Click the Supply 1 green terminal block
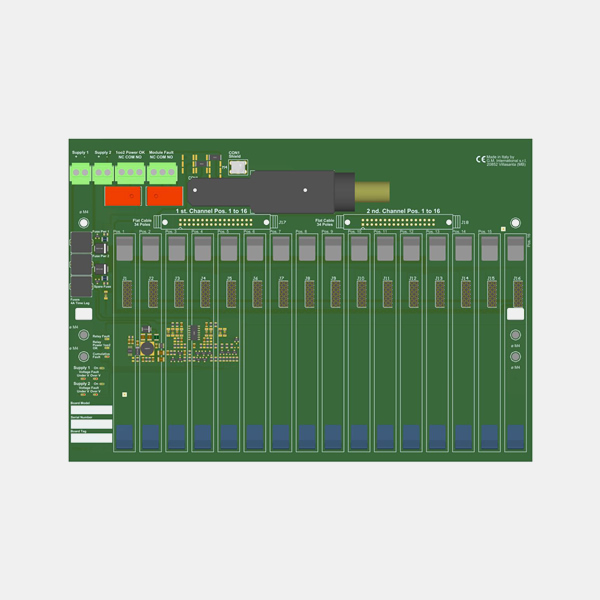This screenshot has height=600, width=600. click(x=80, y=172)
